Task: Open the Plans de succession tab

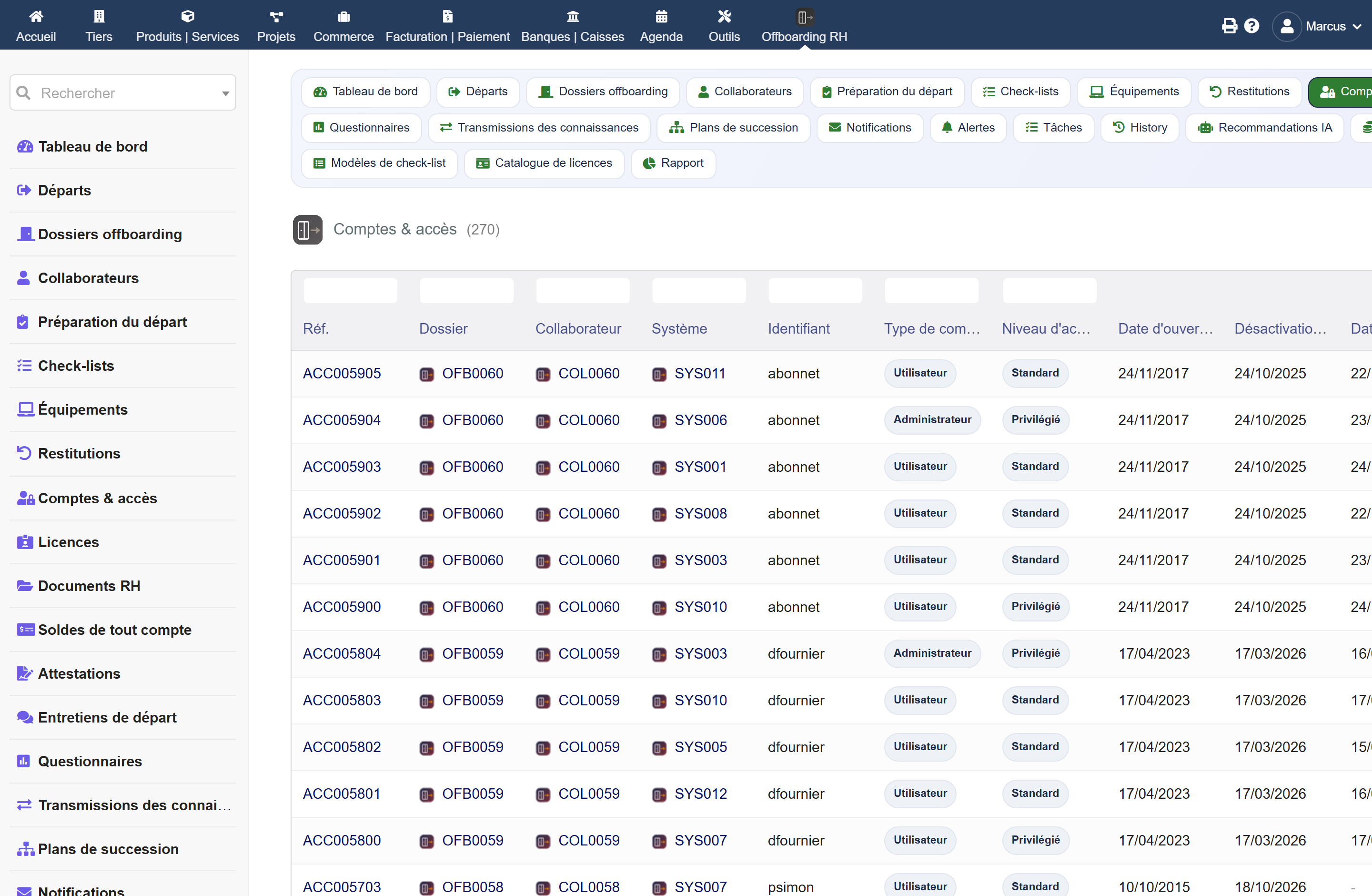Action: coord(733,127)
